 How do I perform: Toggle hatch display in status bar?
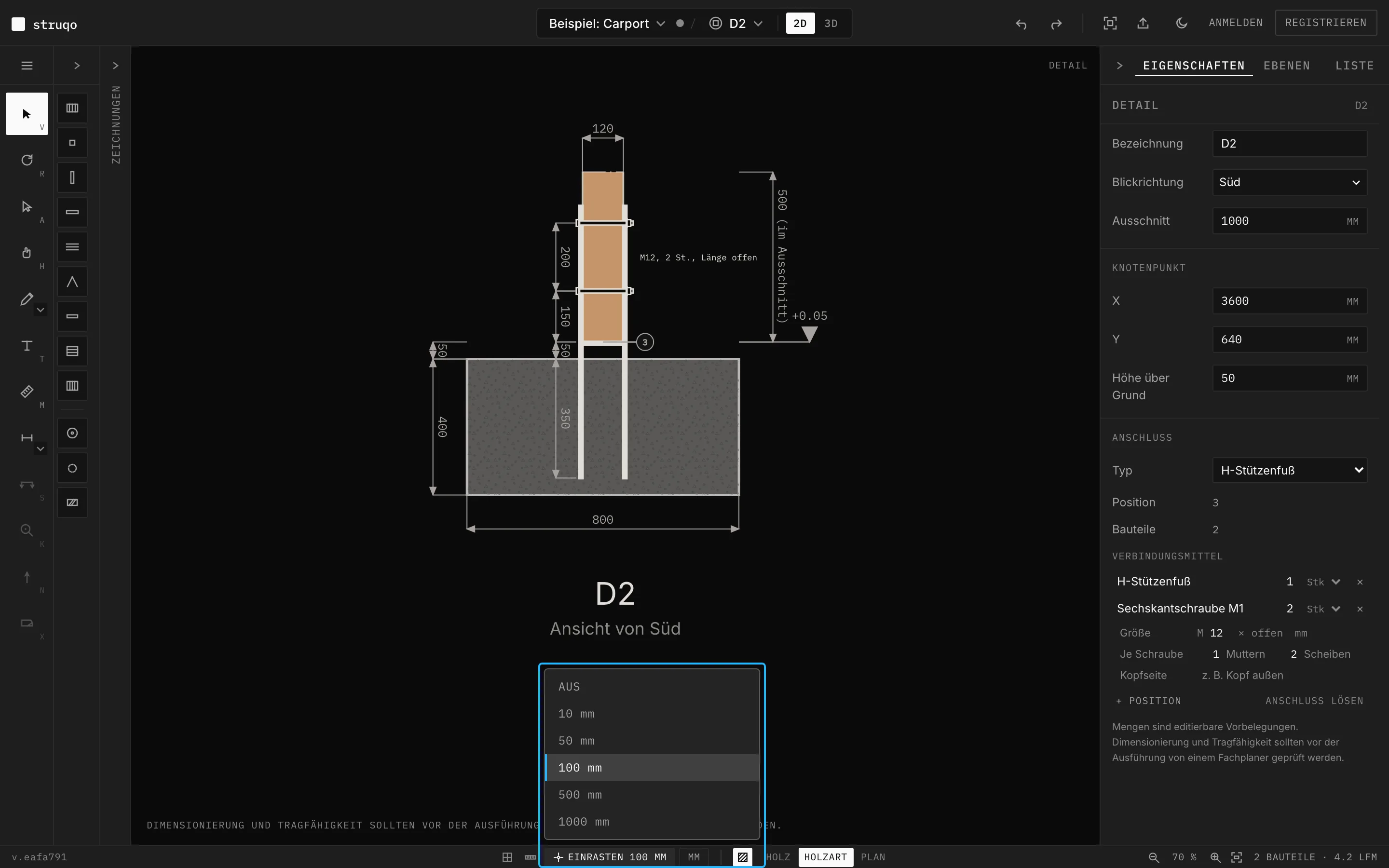point(742,857)
